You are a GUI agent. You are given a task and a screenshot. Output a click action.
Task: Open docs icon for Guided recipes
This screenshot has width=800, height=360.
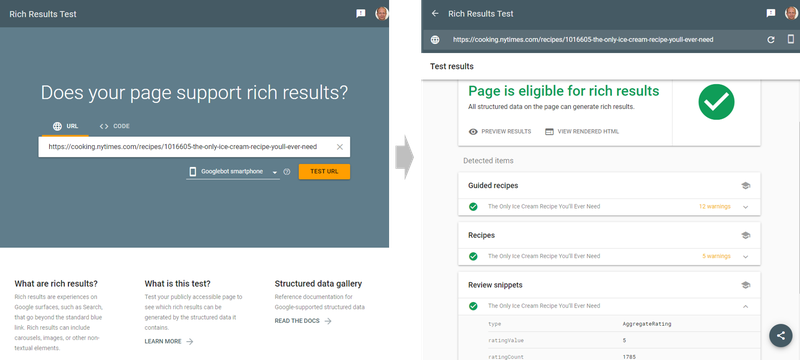click(x=745, y=186)
